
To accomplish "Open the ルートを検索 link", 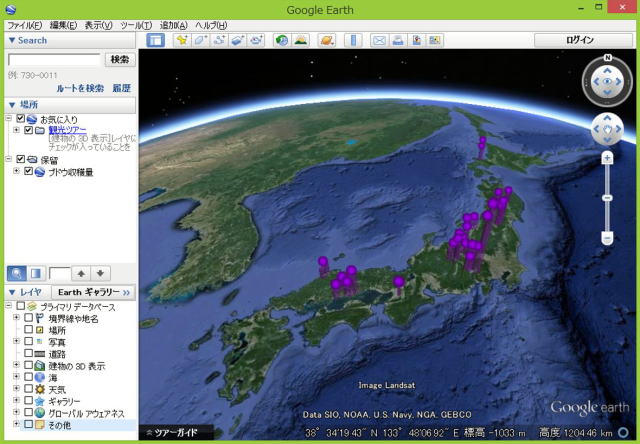I will pyautogui.click(x=80, y=88).
